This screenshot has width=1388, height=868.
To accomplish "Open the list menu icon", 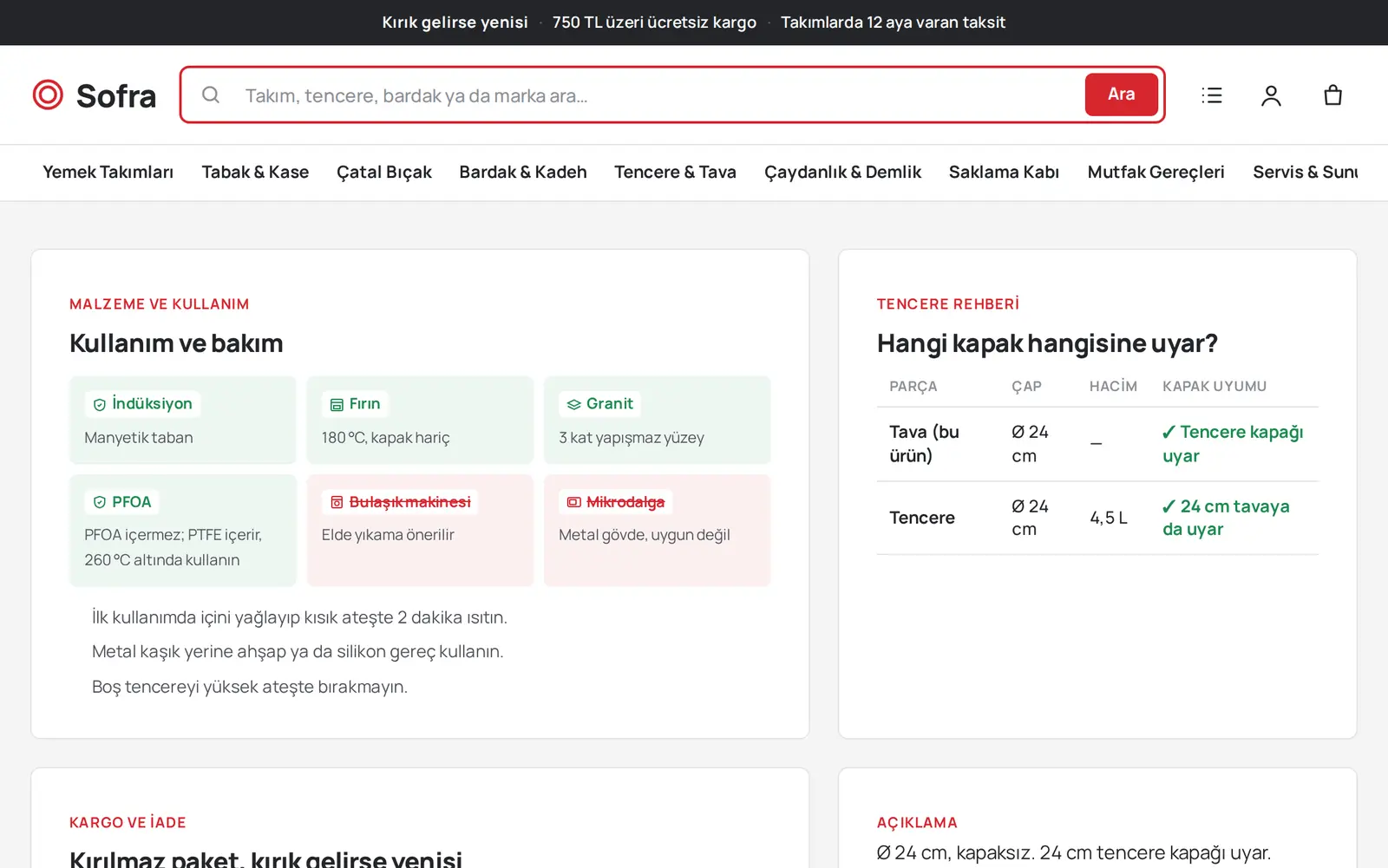I will pos(1212,95).
